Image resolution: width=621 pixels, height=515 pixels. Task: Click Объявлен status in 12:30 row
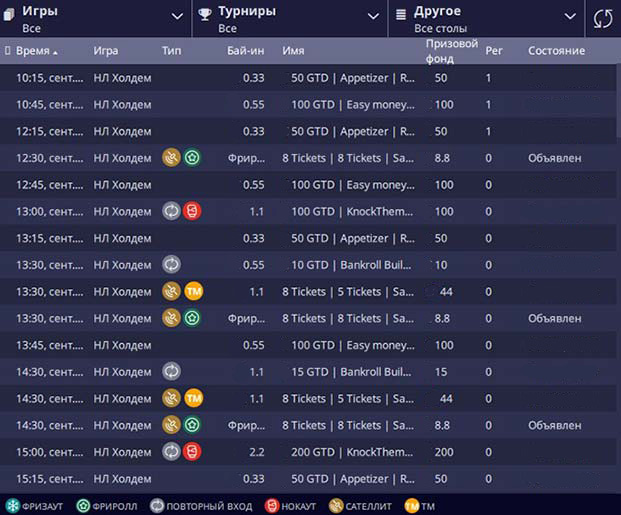coord(554,158)
